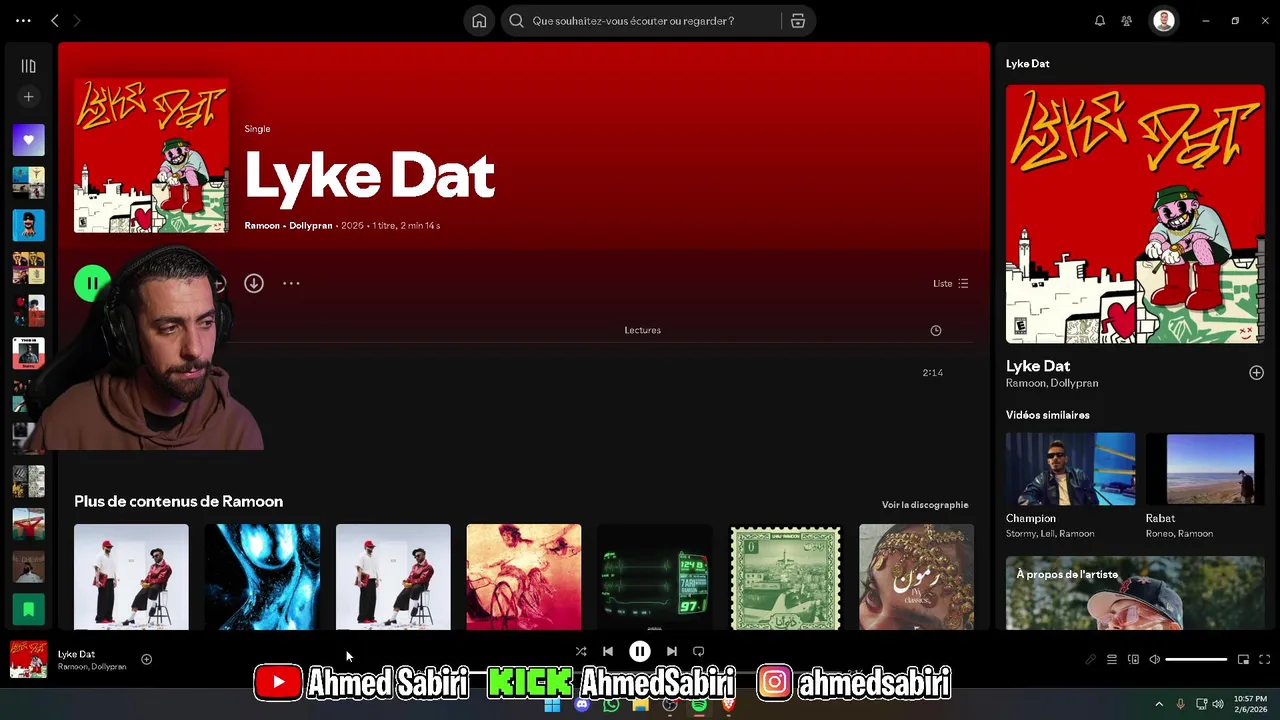The width and height of the screenshot is (1280, 720).
Task: Open the large Lyke Dat header cover art
Action: [x=151, y=156]
